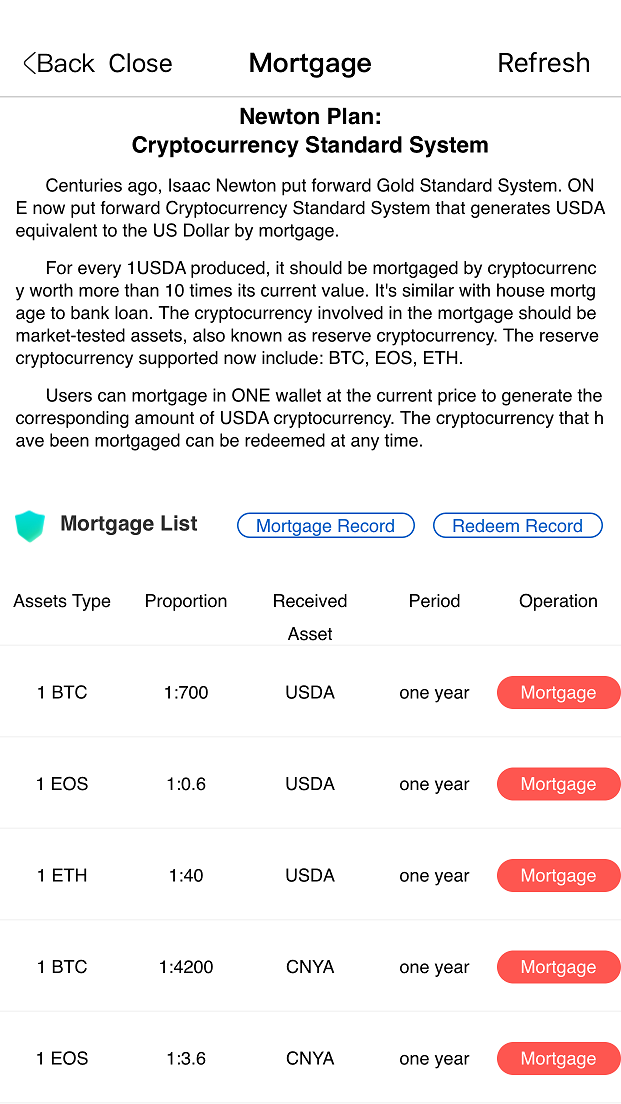This screenshot has height=1104, width=621.
Task: Tap the Back arrow icon
Action: (31, 63)
